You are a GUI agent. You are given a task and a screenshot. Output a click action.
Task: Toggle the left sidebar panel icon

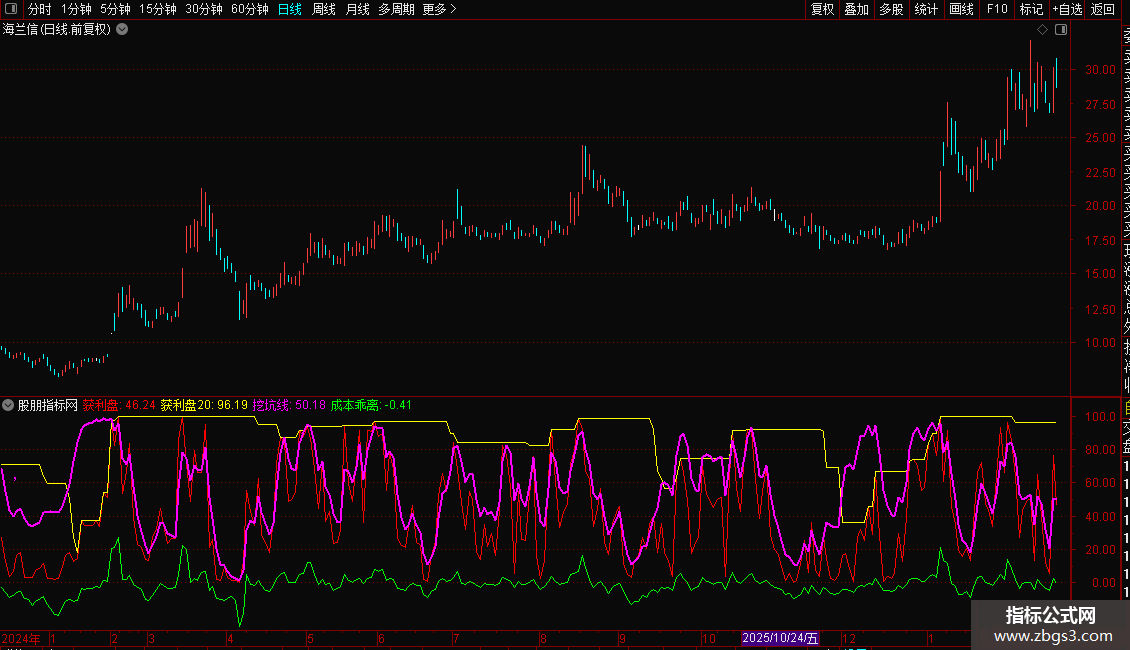[x=11, y=9]
